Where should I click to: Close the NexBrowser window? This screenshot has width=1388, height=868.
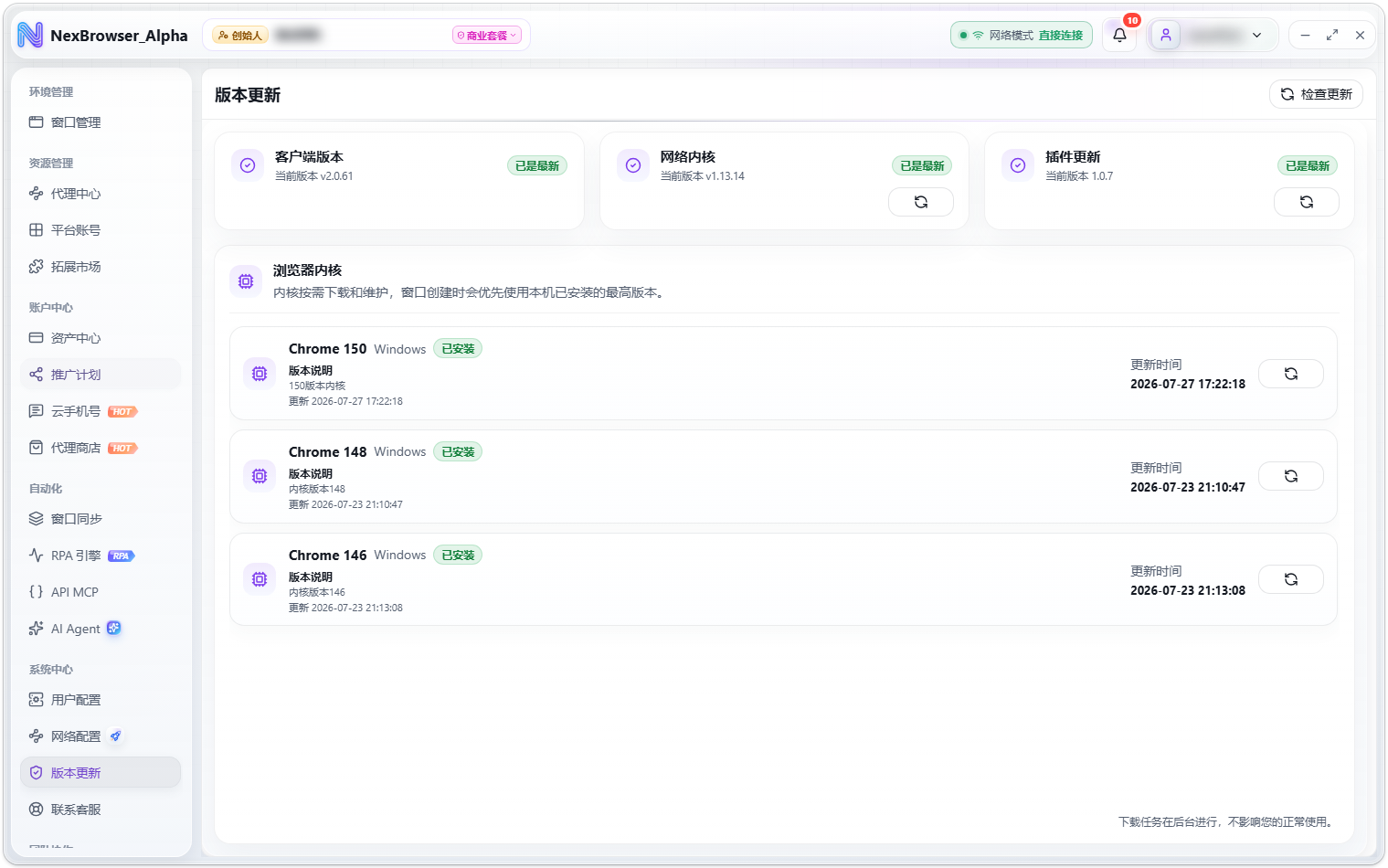1360,36
